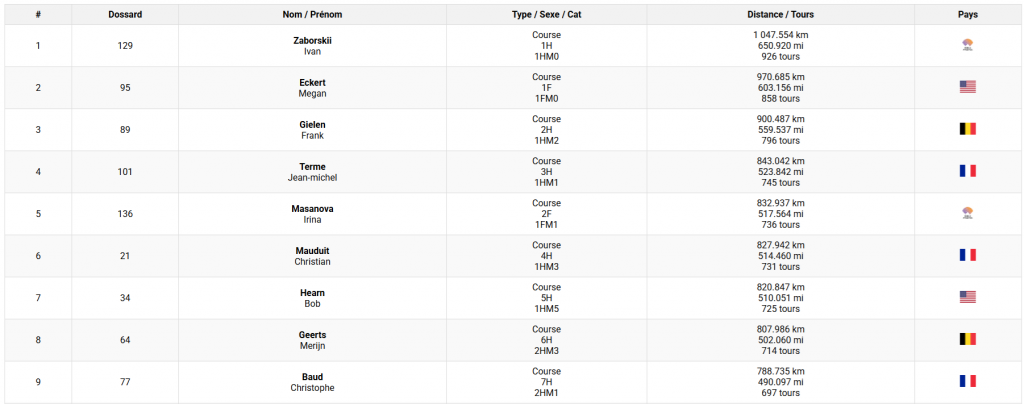Click the Belgian flag for Frank Gielen
This screenshot has width=1024, height=404.
tap(967, 129)
